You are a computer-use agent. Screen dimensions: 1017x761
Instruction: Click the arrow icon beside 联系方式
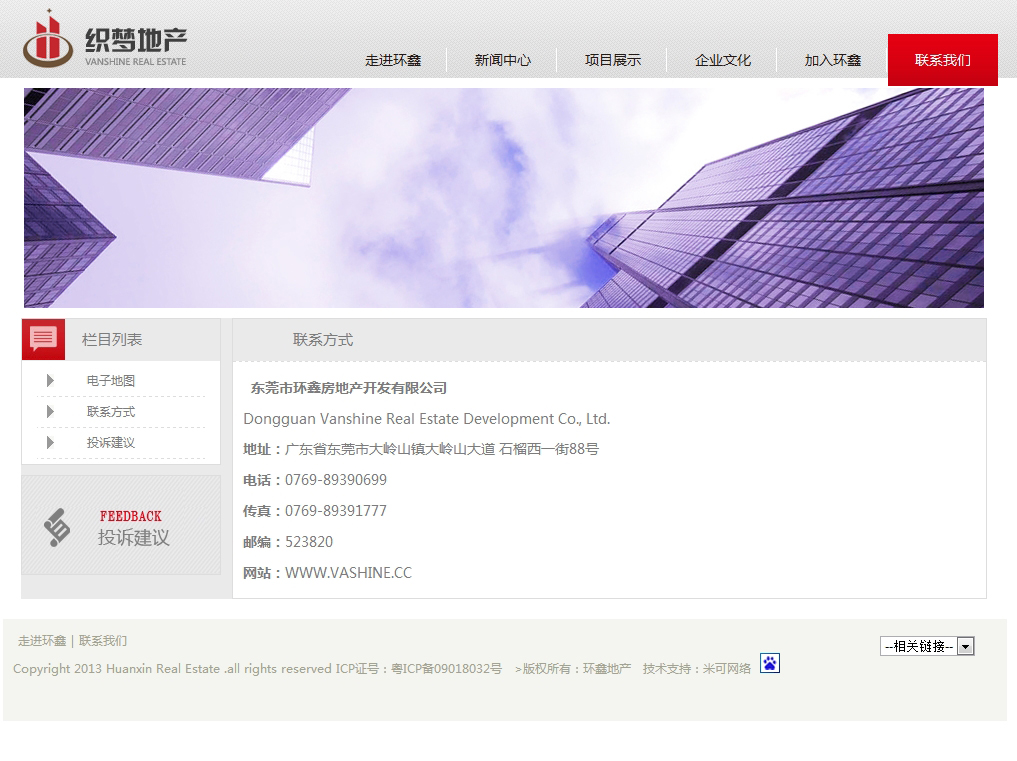[50, 411]
